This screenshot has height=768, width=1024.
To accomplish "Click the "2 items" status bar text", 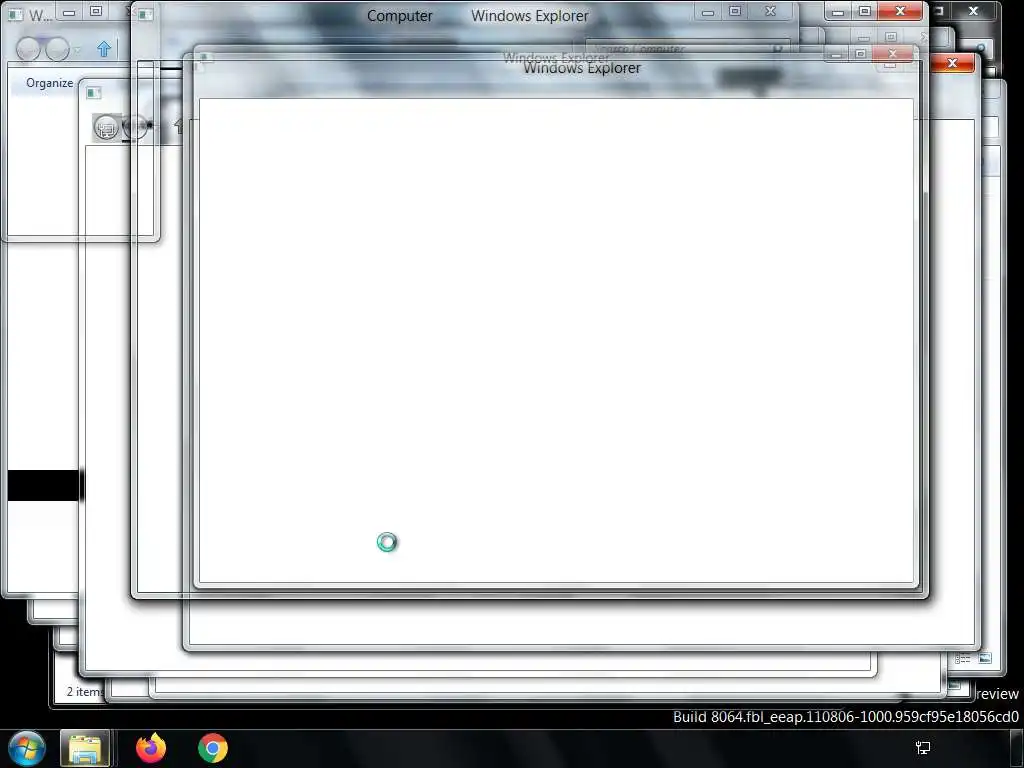I will [85, 692].
